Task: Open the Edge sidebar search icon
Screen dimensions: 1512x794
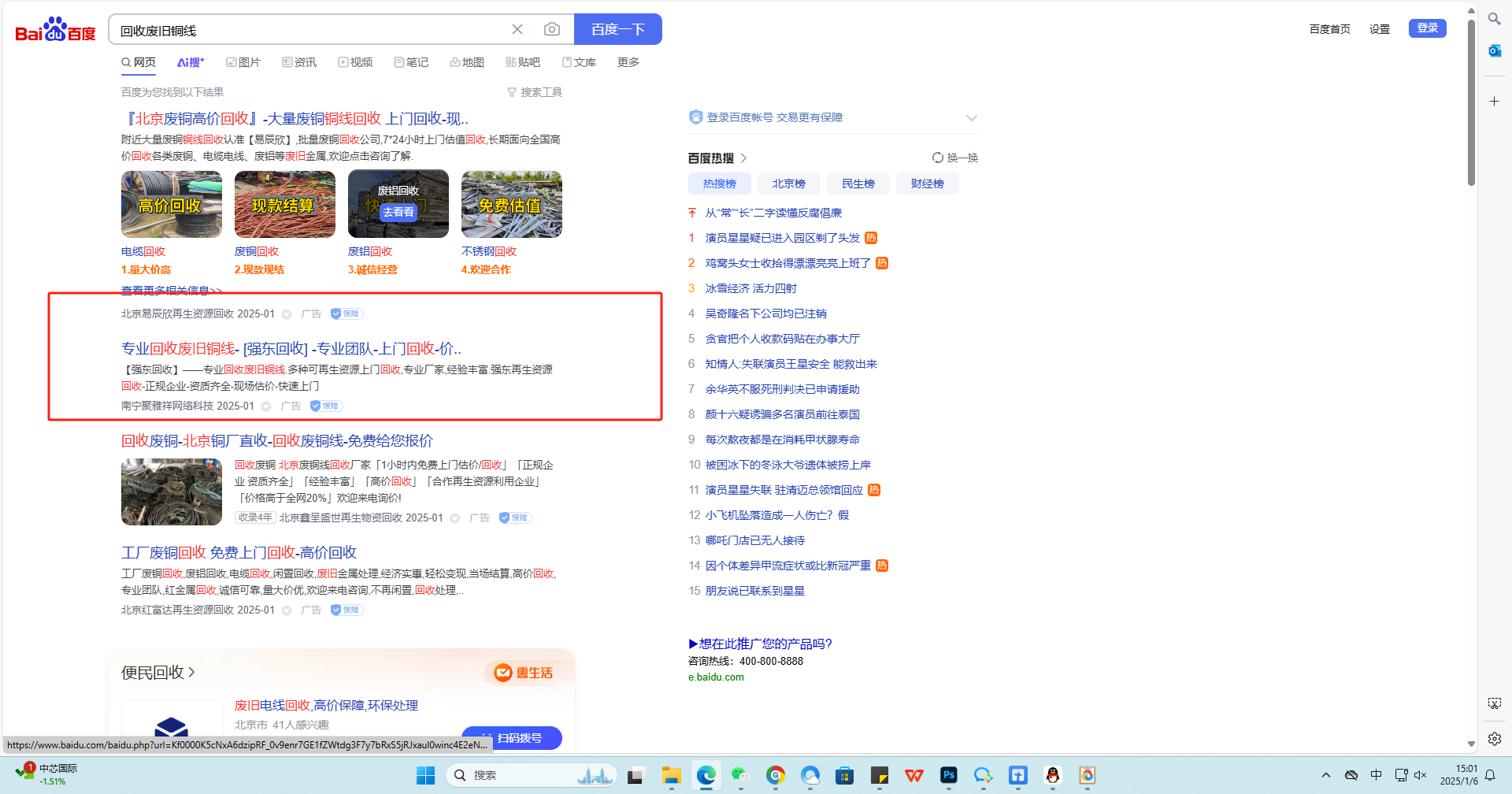Action: [x=1494, y=18]
